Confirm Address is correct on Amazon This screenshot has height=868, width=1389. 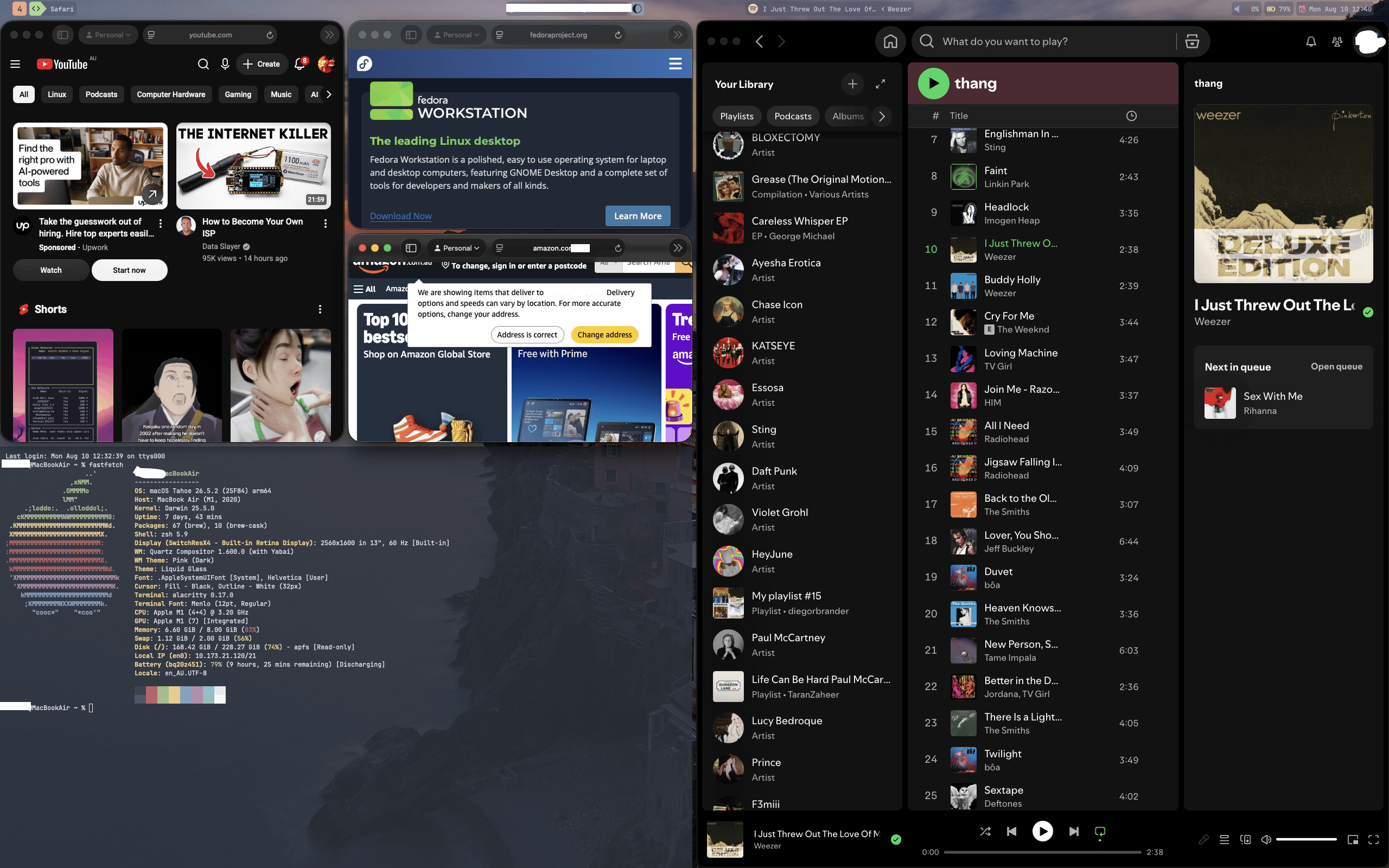point(527,335)
